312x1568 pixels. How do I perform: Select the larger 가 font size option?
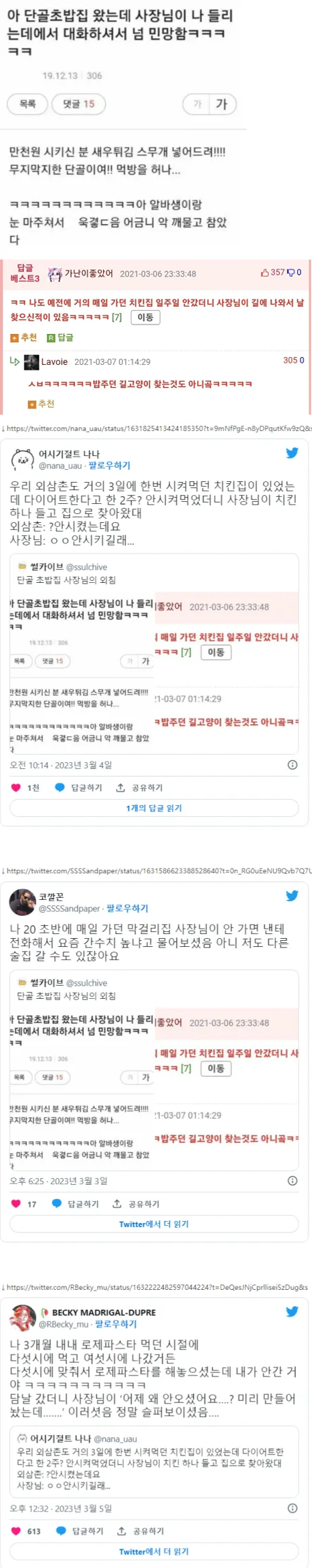221,104
